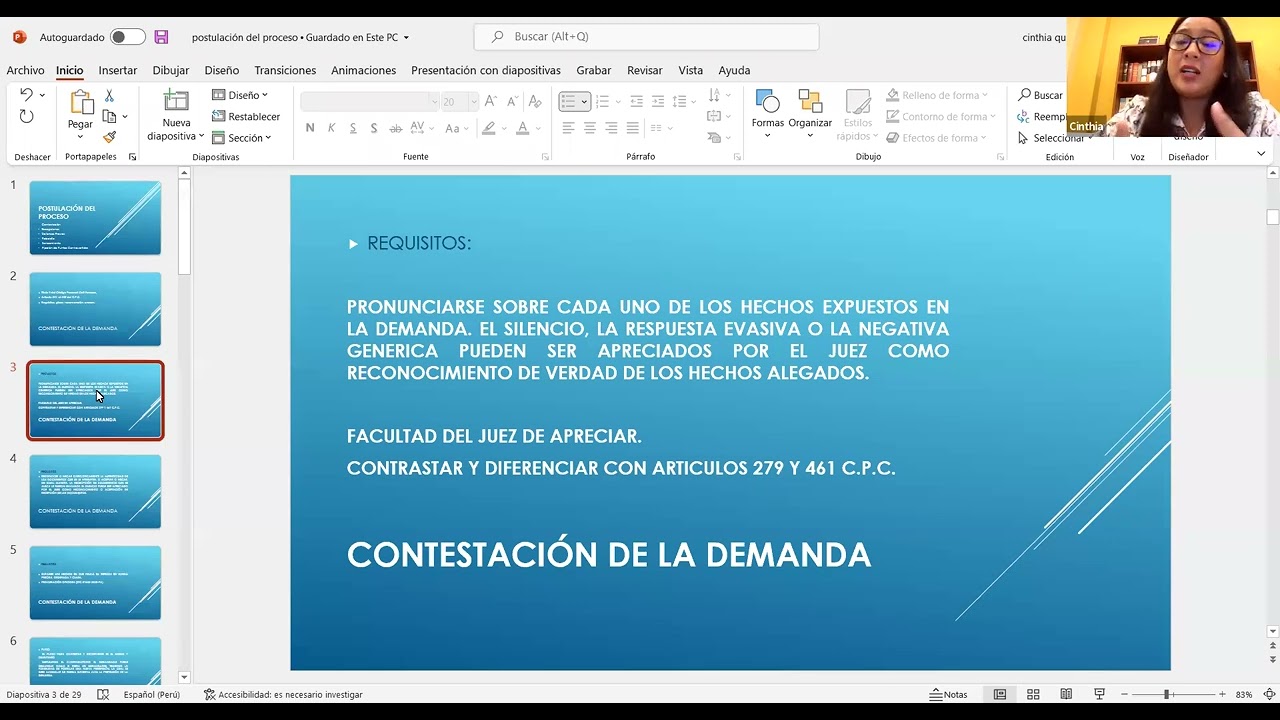1280x720 pixels.
Task: Click the zoom out minus icon
Action: click(x=1124, y=694)
